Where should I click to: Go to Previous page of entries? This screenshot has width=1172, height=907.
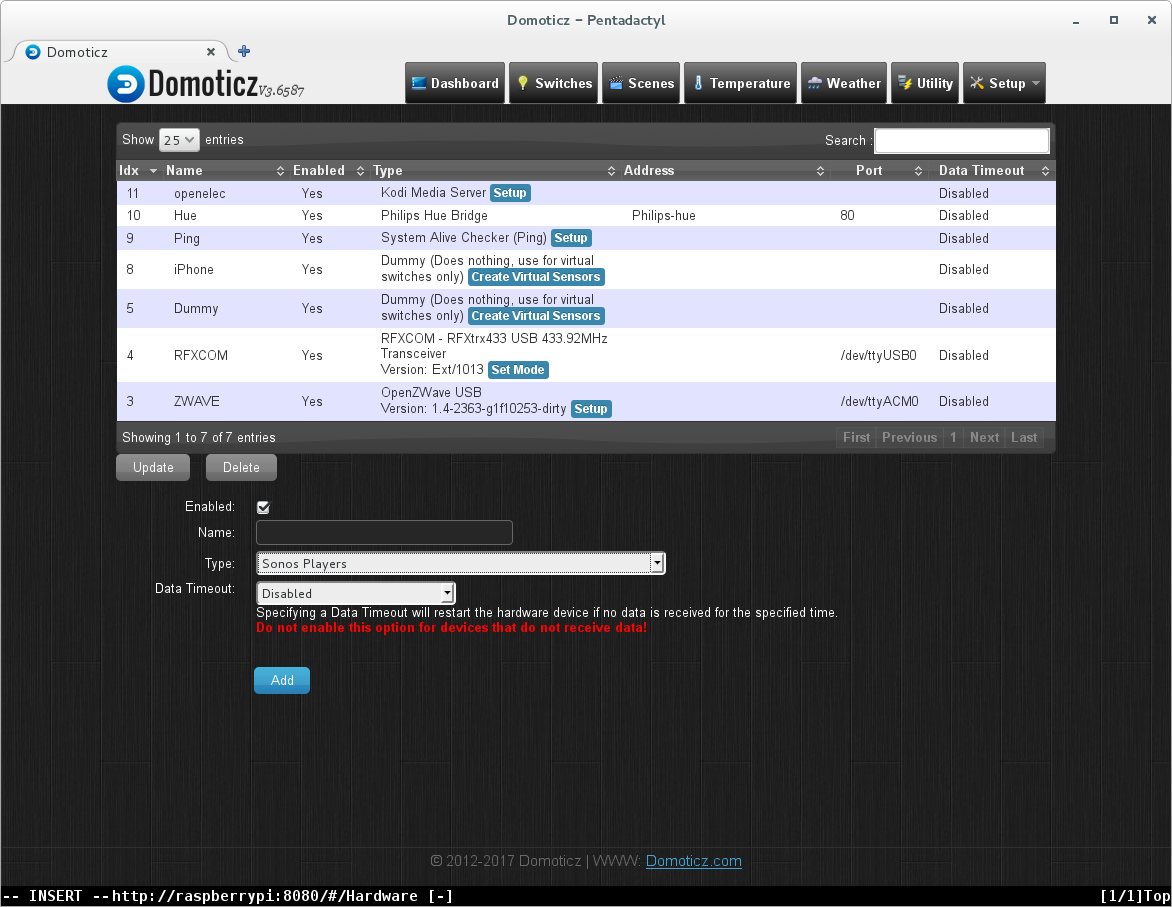tap(909, 437)
